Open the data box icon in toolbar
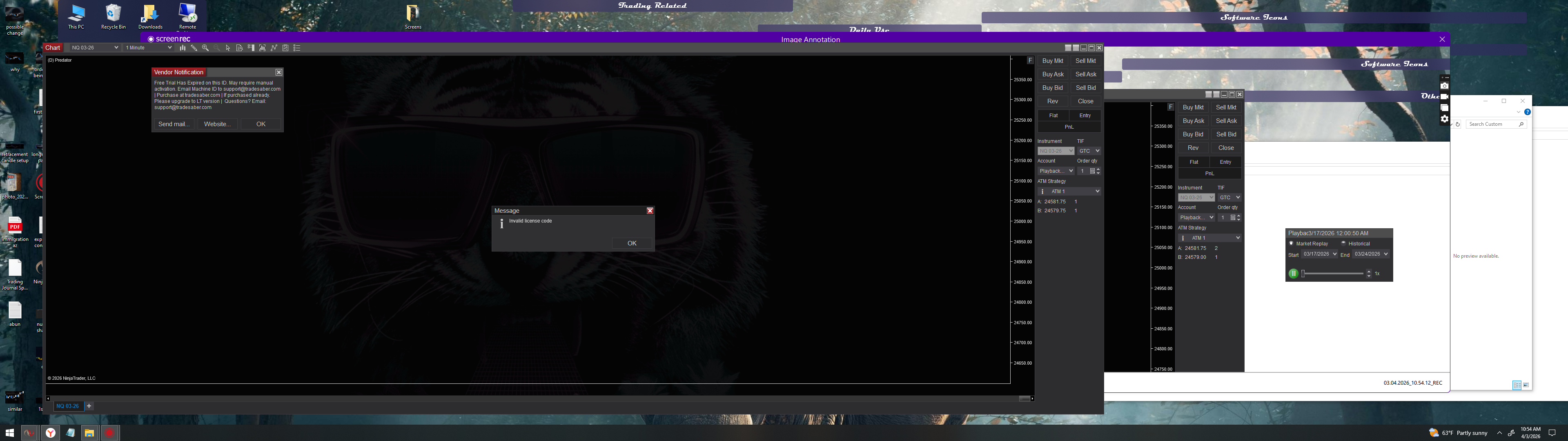Screen dimensions: 1568x441 (x=240, y=47)
